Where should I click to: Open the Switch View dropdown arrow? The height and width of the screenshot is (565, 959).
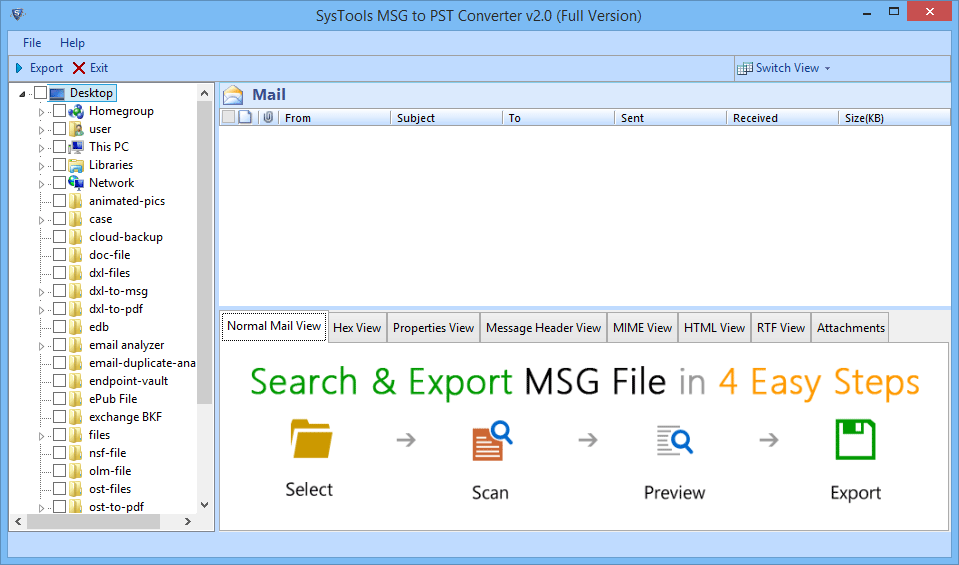[x=828, y=68]
